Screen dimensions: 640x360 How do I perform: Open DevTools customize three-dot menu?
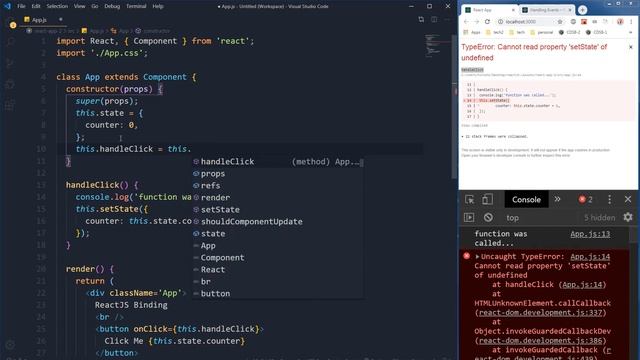point(609,200)
